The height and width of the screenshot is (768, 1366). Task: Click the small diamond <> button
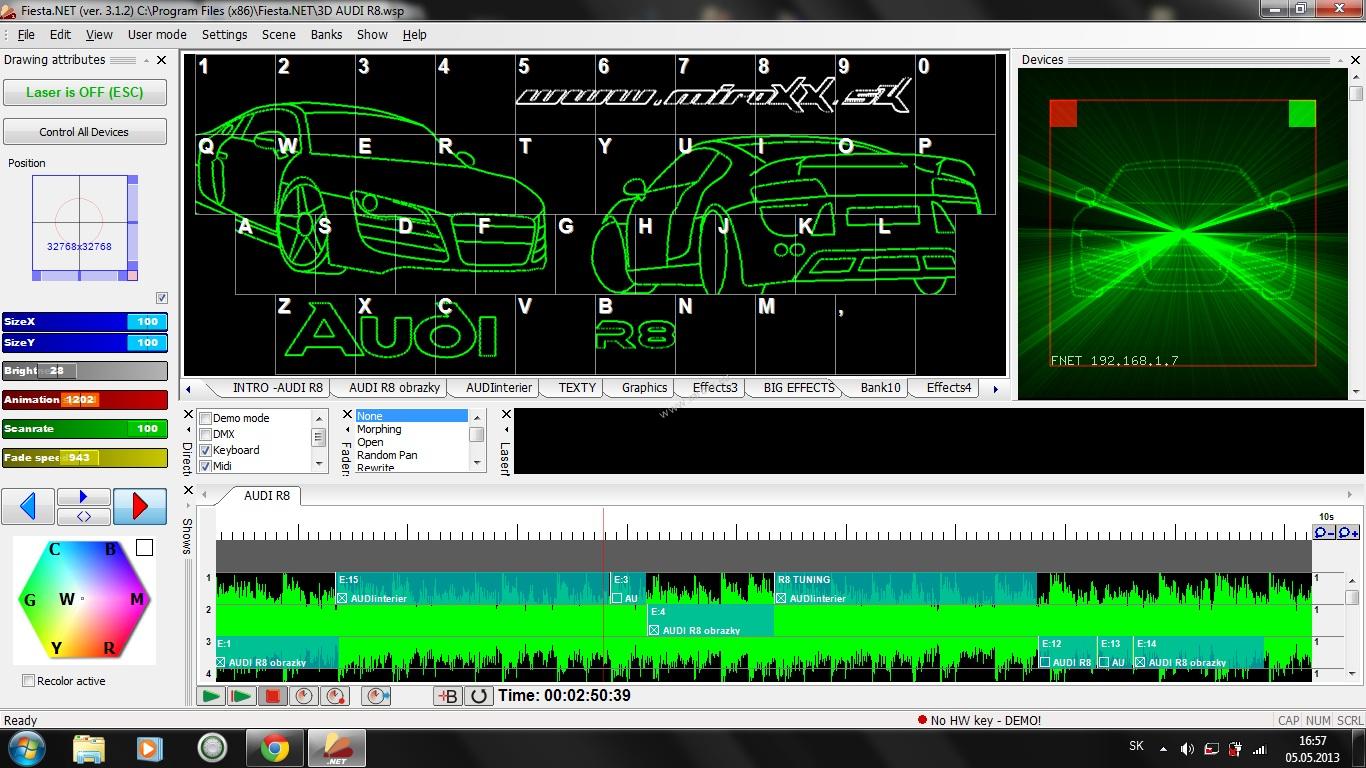point(84,516)
